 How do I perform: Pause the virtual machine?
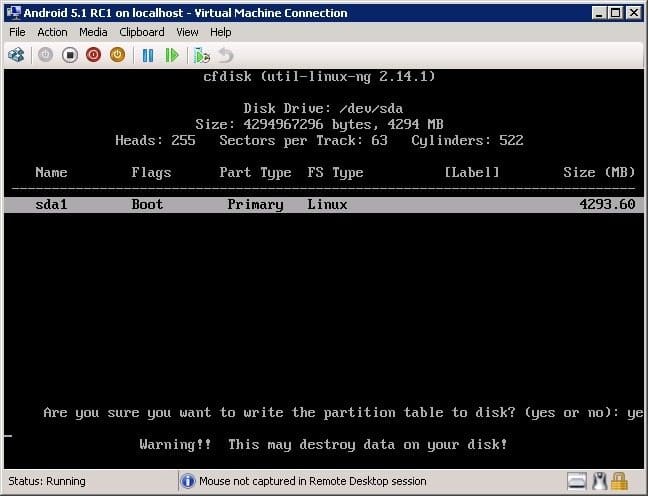tap(148, 55)
